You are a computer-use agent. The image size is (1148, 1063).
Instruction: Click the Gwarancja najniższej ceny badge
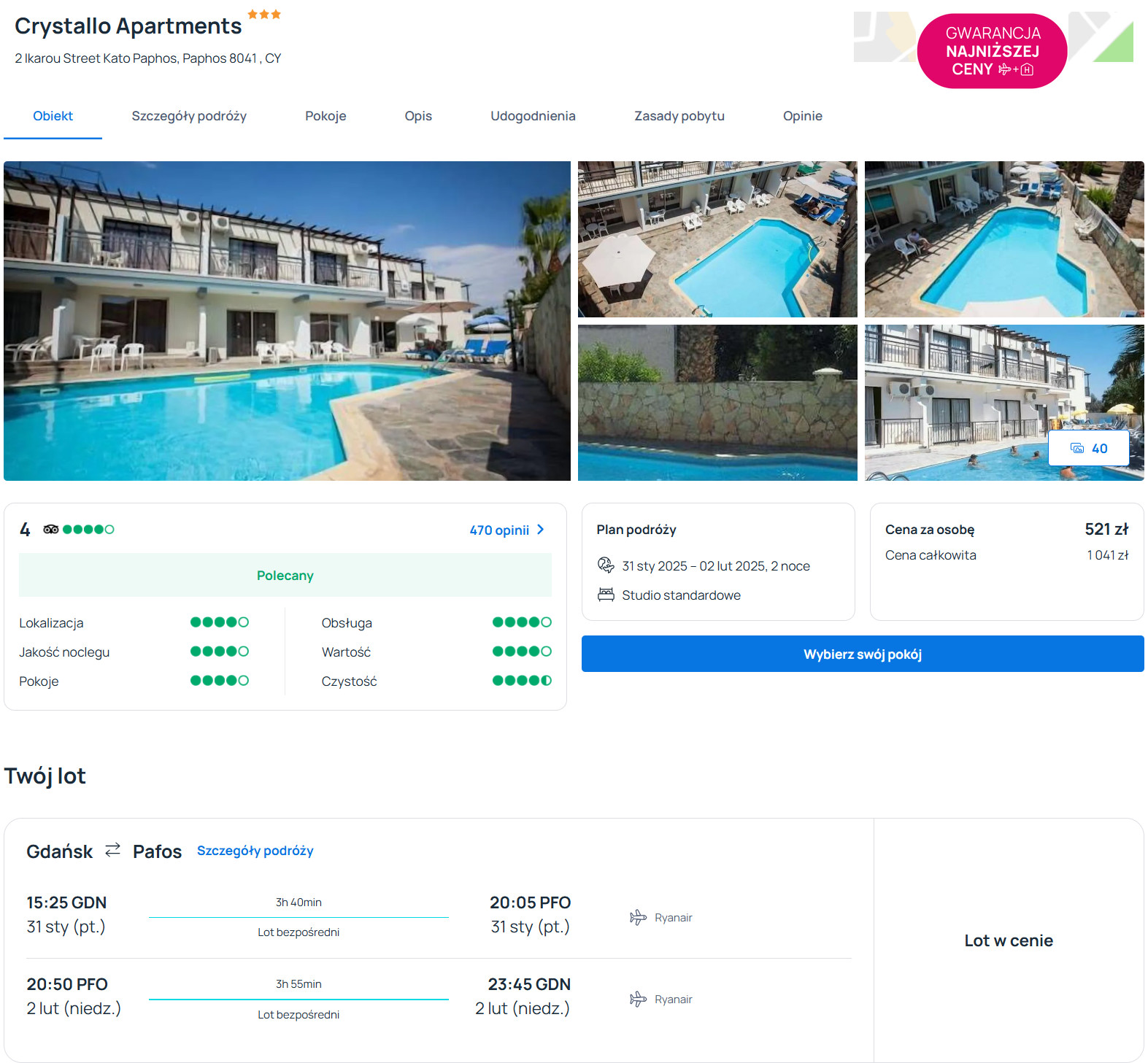[992, 51]
